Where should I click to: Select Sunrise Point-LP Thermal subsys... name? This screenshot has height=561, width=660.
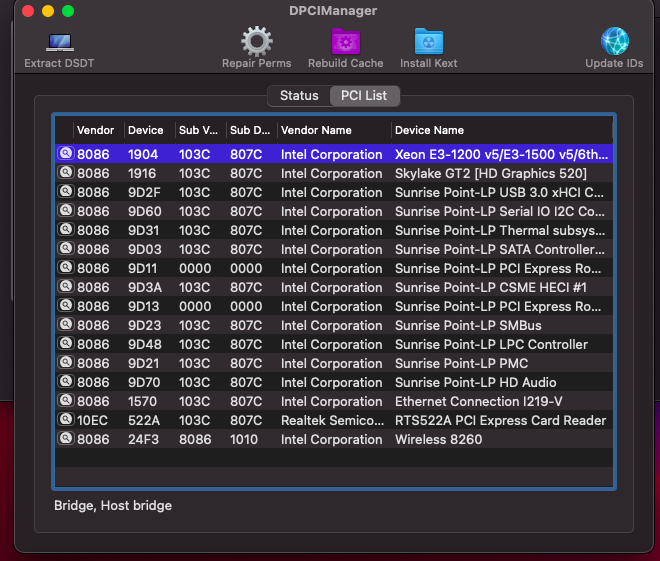(500, 230)
